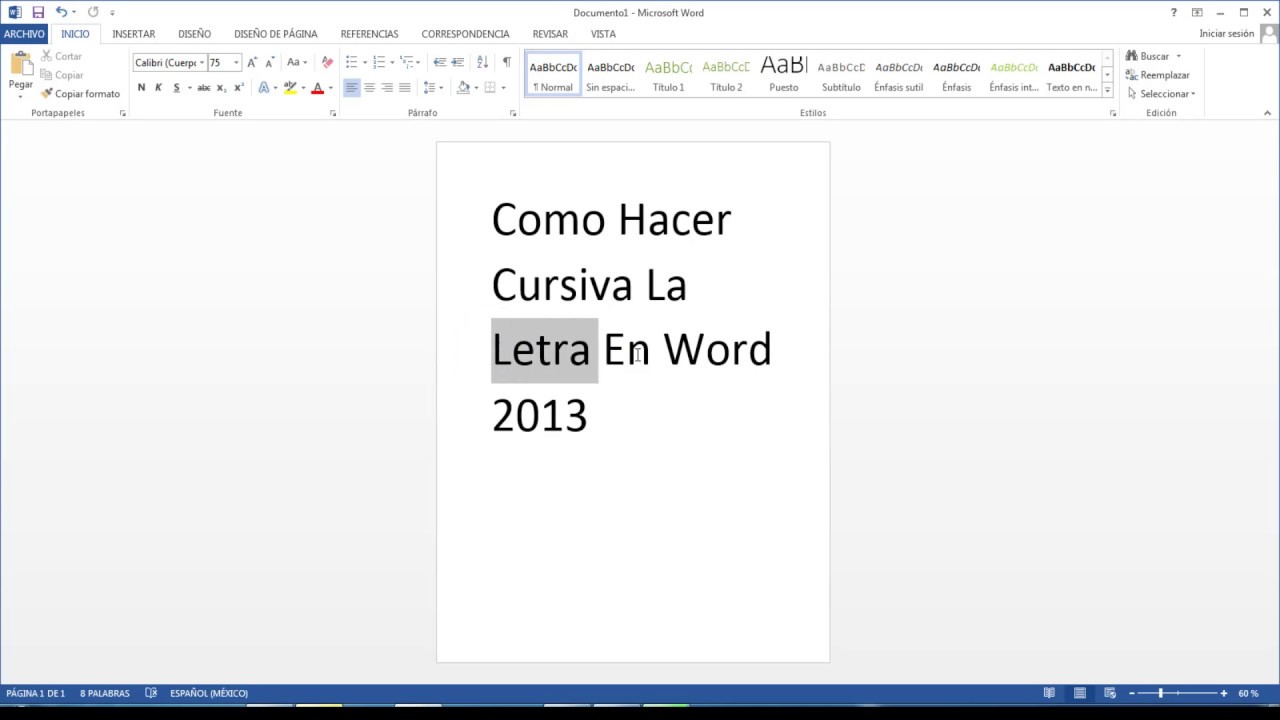
Task: Click the zoom slider handle
Action: pyautogui.click(x=1161, y=693)
